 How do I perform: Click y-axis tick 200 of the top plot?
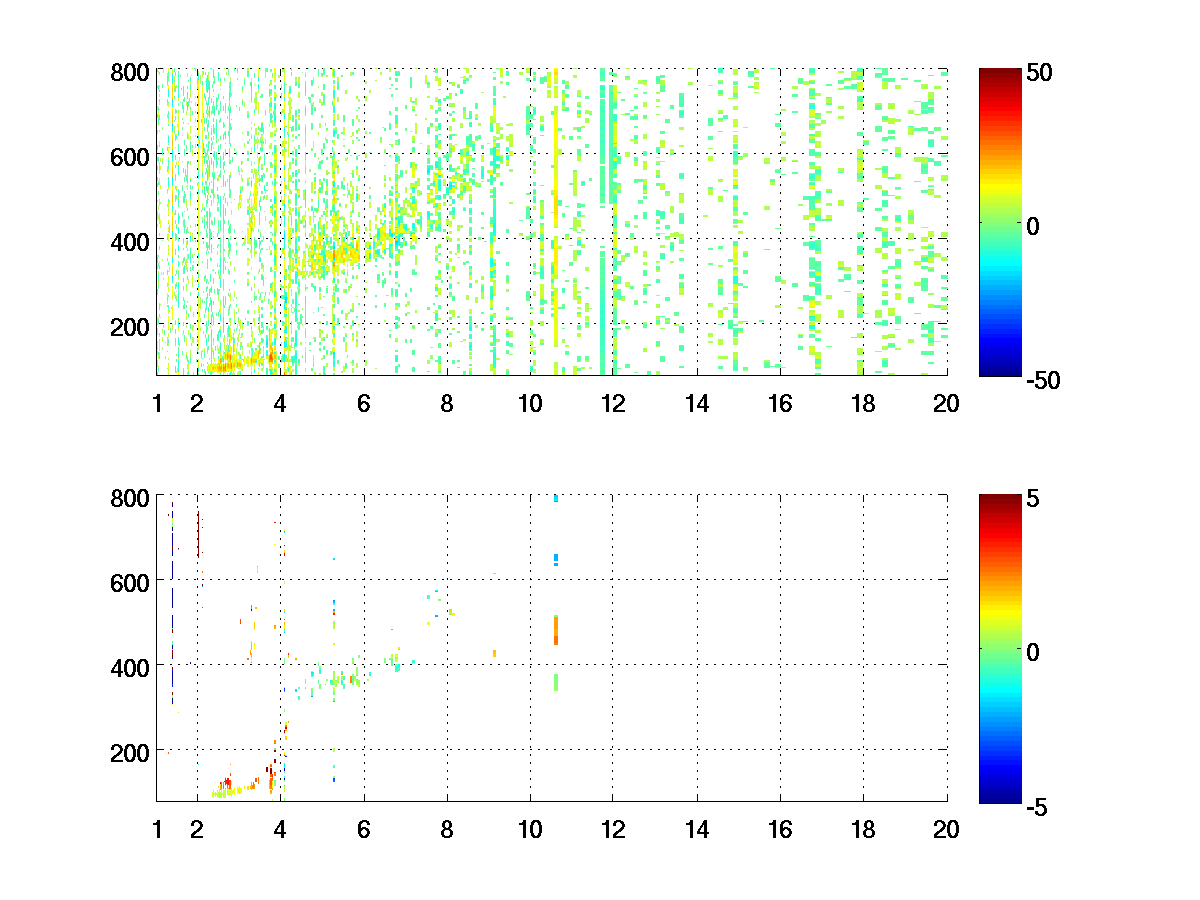coord(129,326)
